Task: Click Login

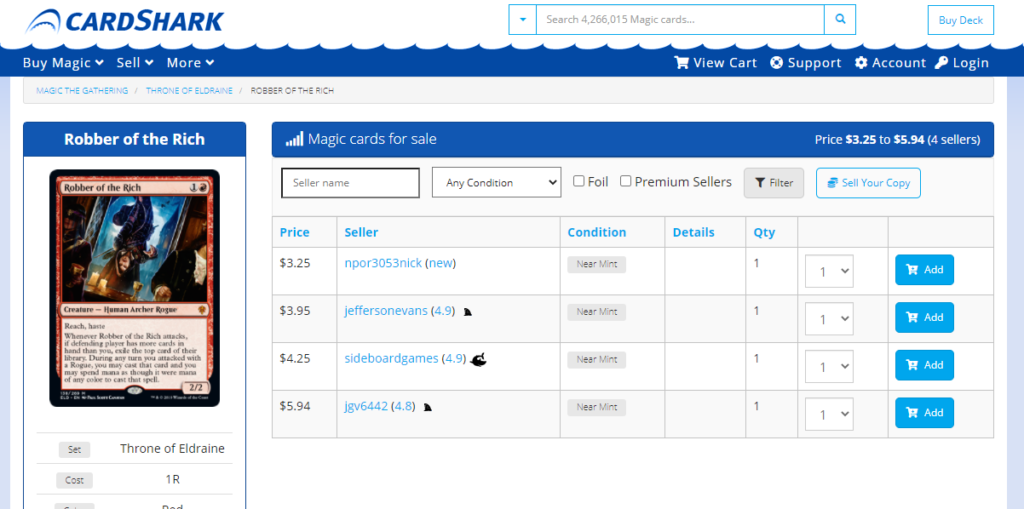Action: click(962, 63)
